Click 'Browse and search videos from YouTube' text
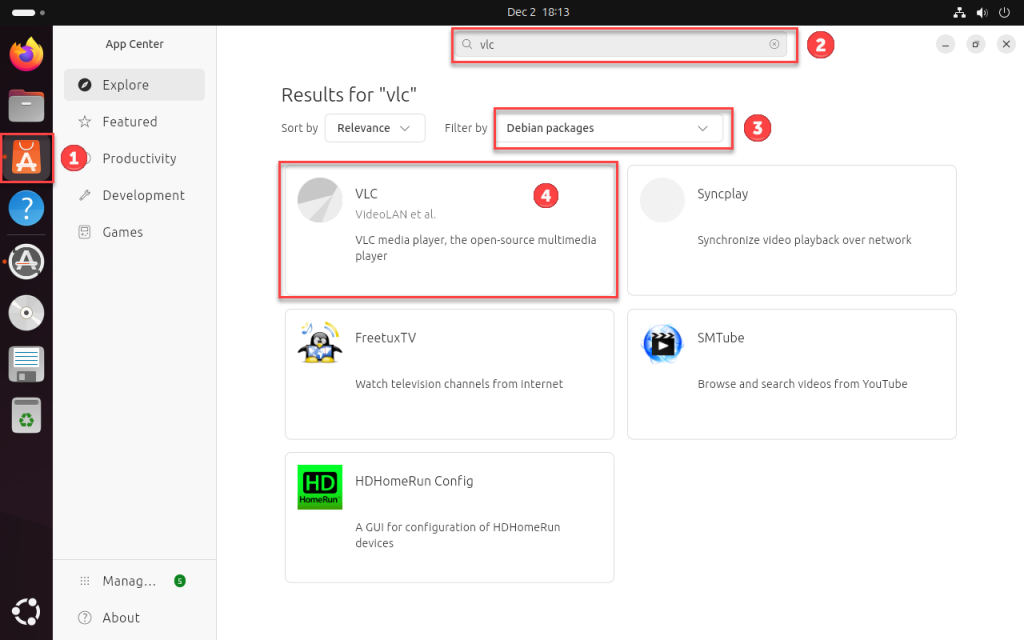This screenshot has height=640, width=1024. tap(802, 384)
